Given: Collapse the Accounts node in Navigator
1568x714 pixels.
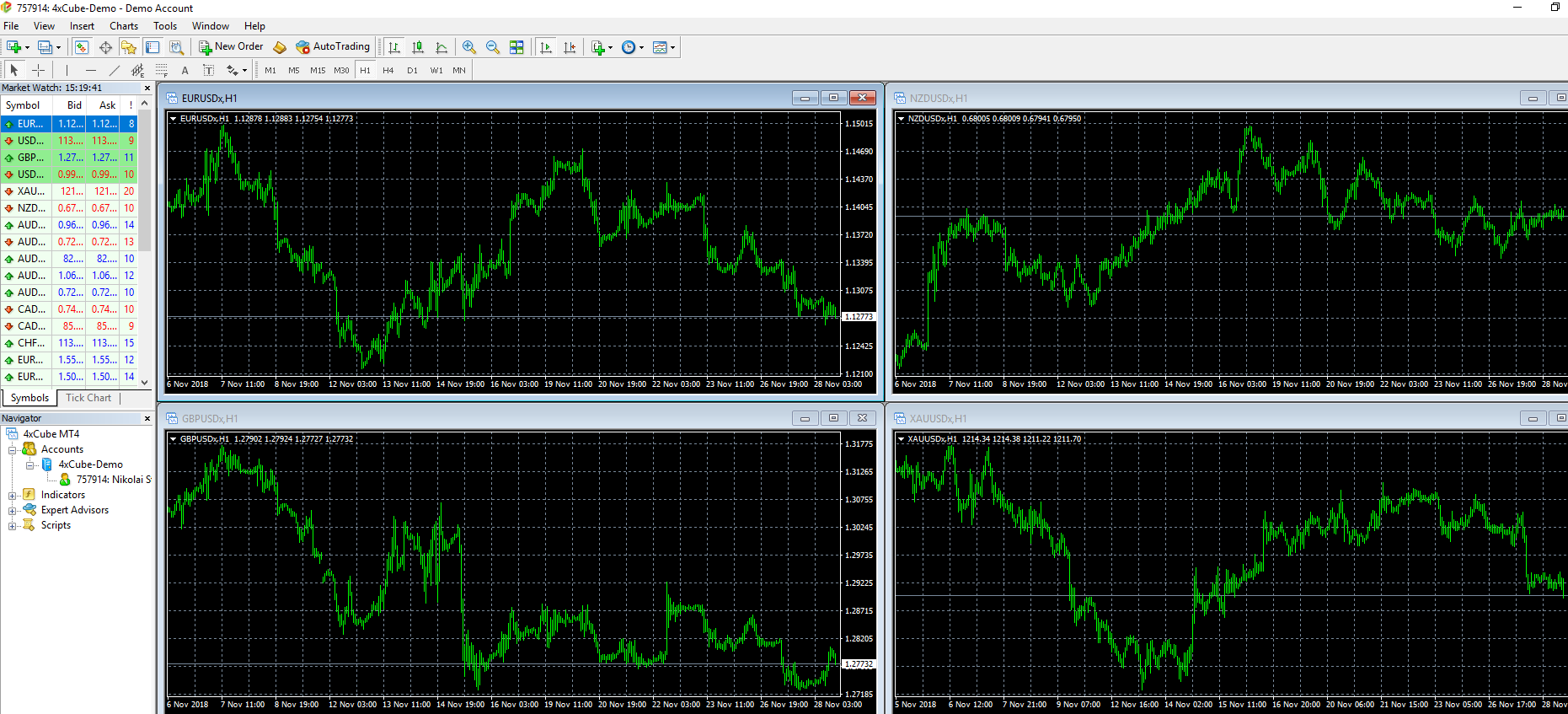Looking at the screenshot, I should (12, 450).
